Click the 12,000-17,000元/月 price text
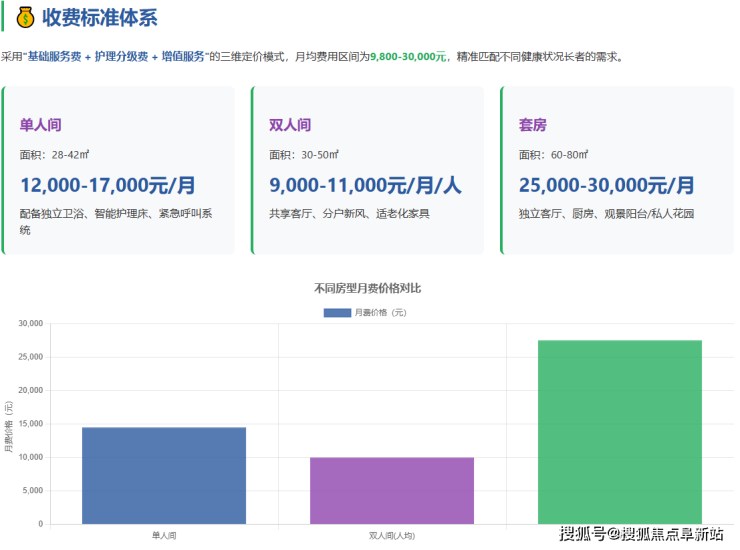 (108, 185)
